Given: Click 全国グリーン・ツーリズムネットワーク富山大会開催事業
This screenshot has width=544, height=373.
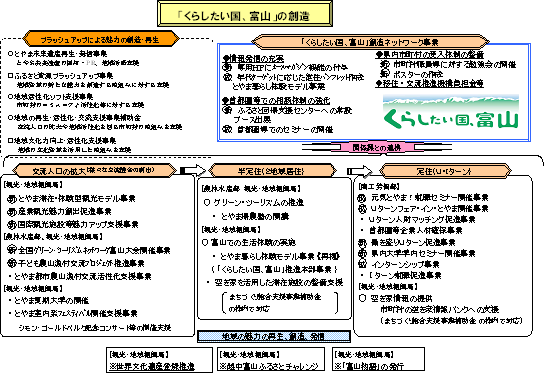Looking at the screenshot, I should (x=94, y=250).
